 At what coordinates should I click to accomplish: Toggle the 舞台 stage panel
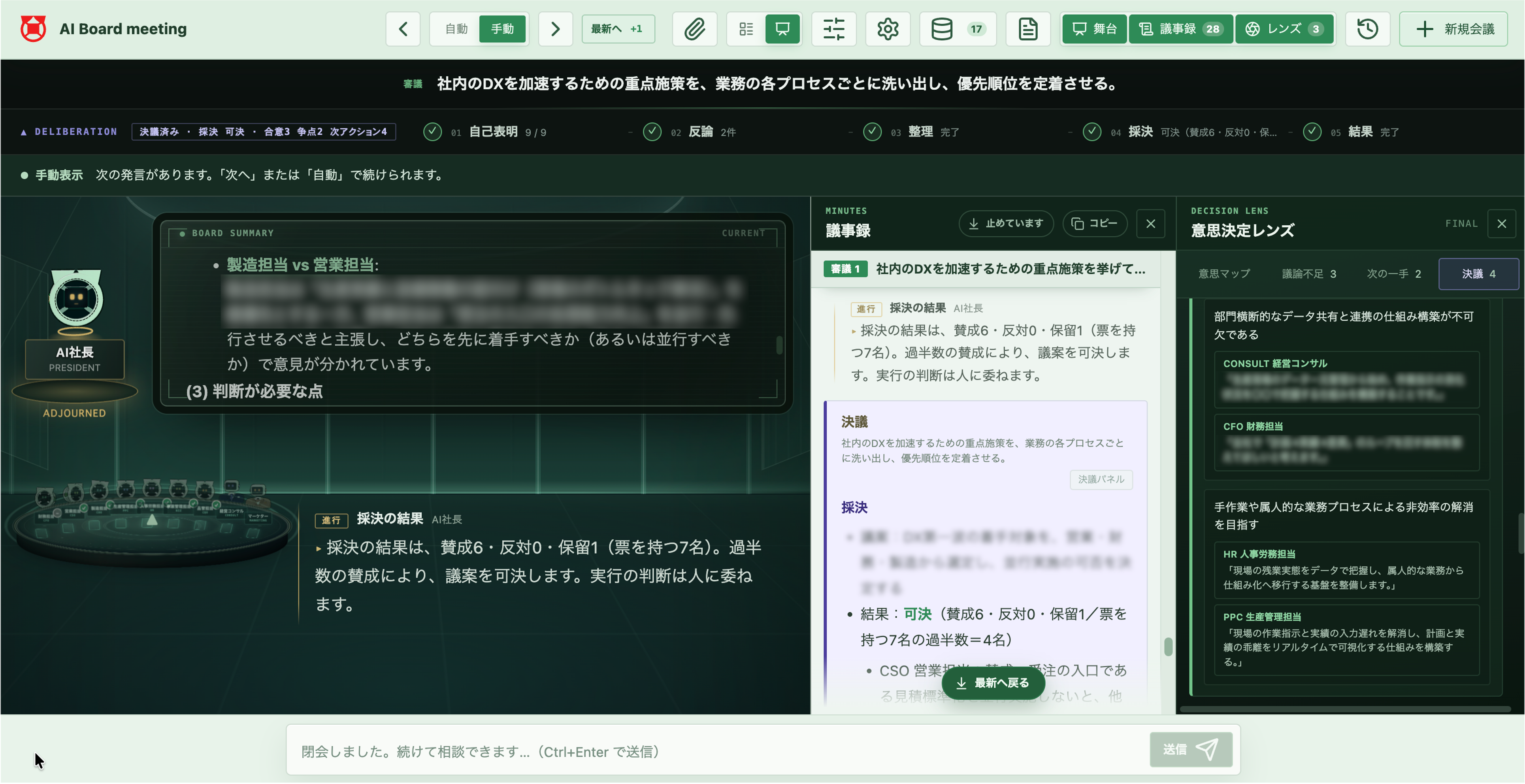tap(1094, 28)
